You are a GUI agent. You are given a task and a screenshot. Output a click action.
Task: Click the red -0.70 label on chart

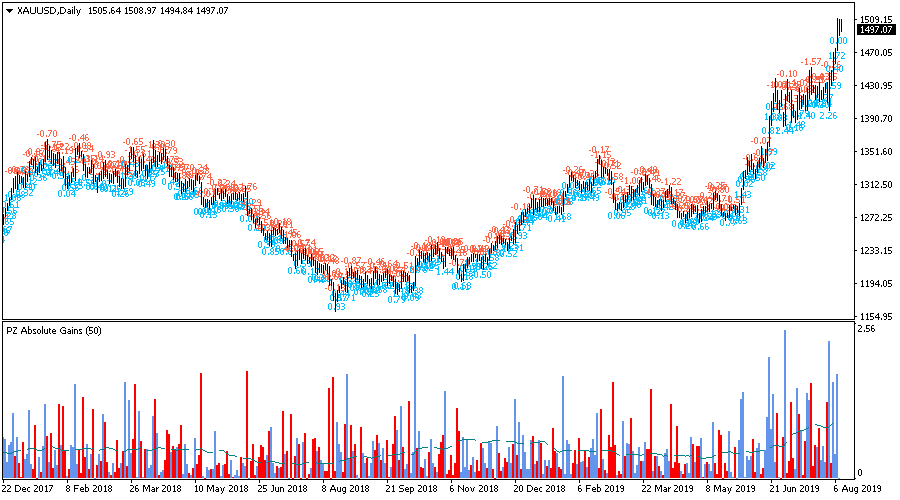pos(47,134)
